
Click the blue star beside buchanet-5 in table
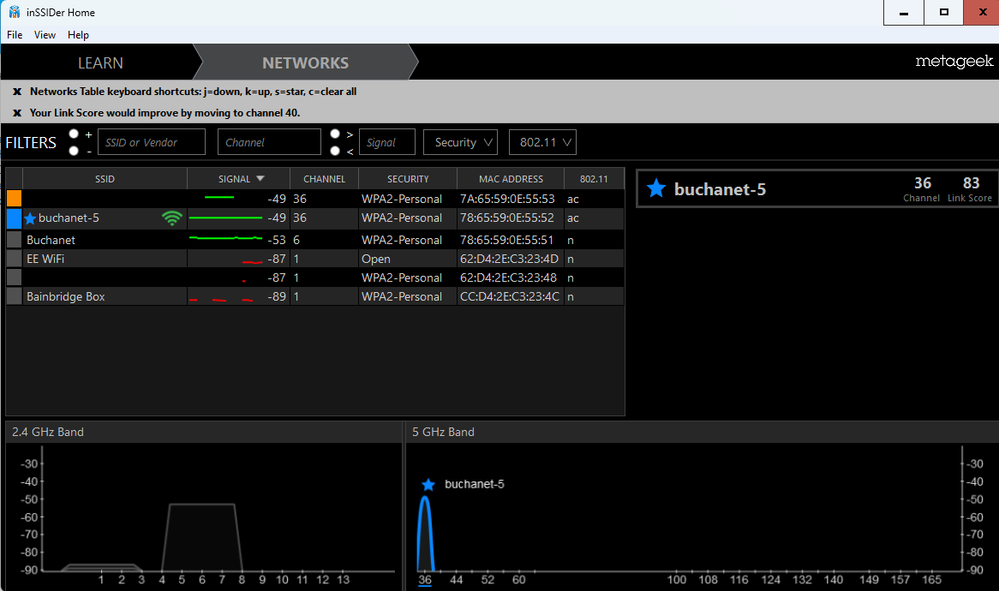30,218
